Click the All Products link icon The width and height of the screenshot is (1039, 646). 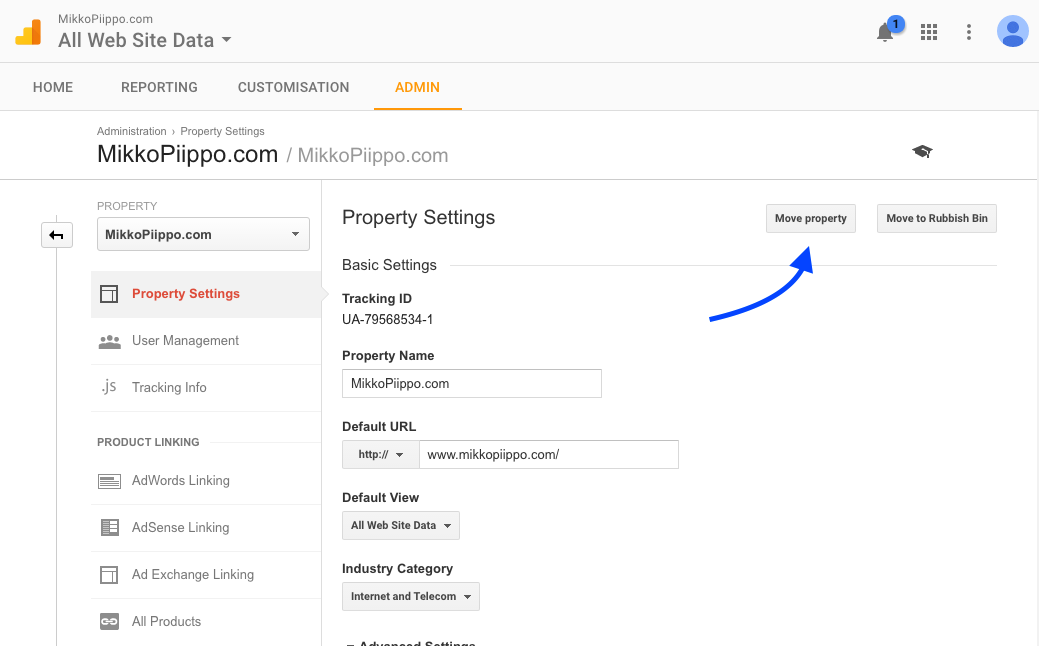pyautogui.click(x=109, y=621)
